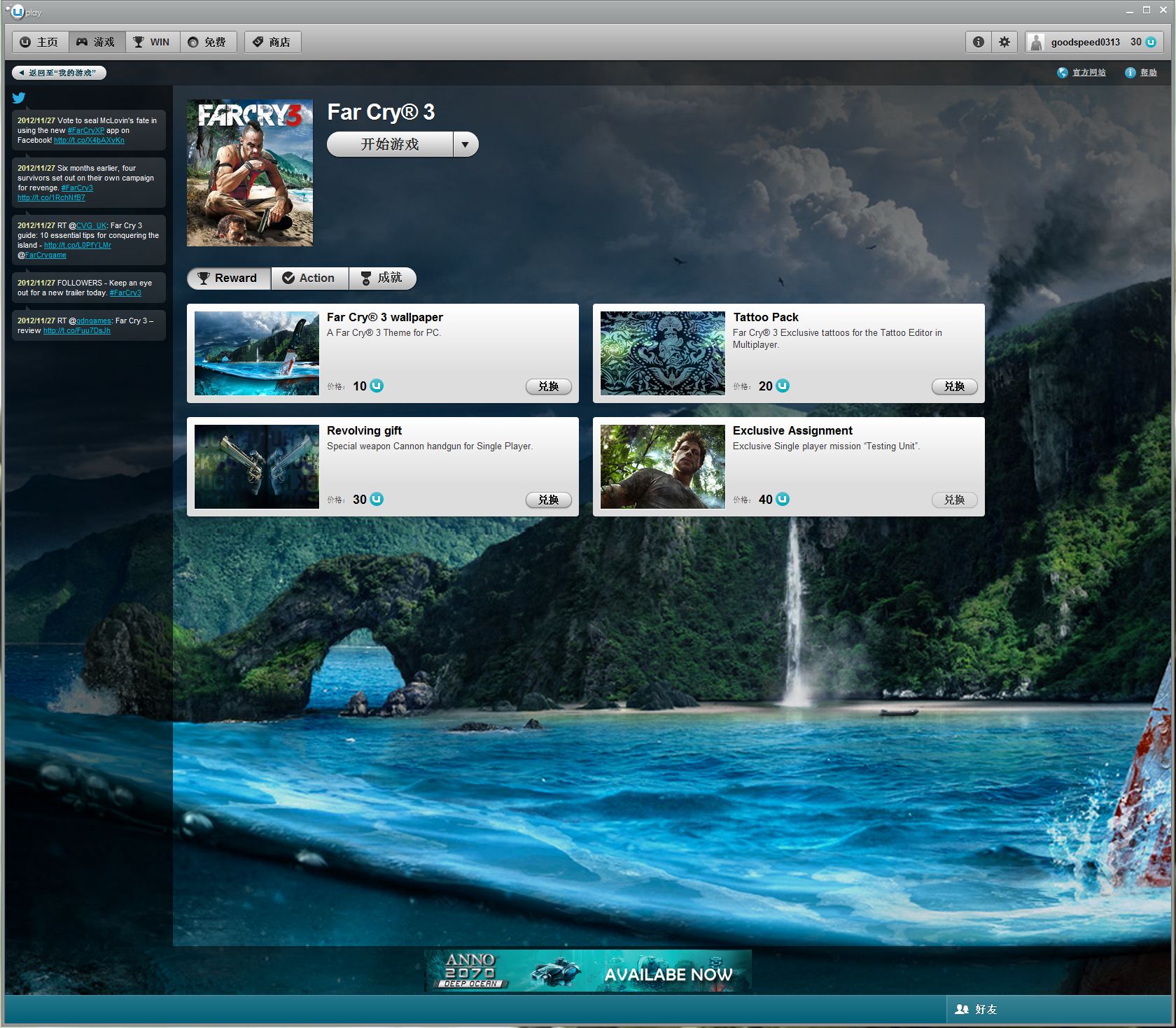Click the Uplay points icon beside 30
The height and width of the screenshot is (1028, 1176).
[1151, 42]
